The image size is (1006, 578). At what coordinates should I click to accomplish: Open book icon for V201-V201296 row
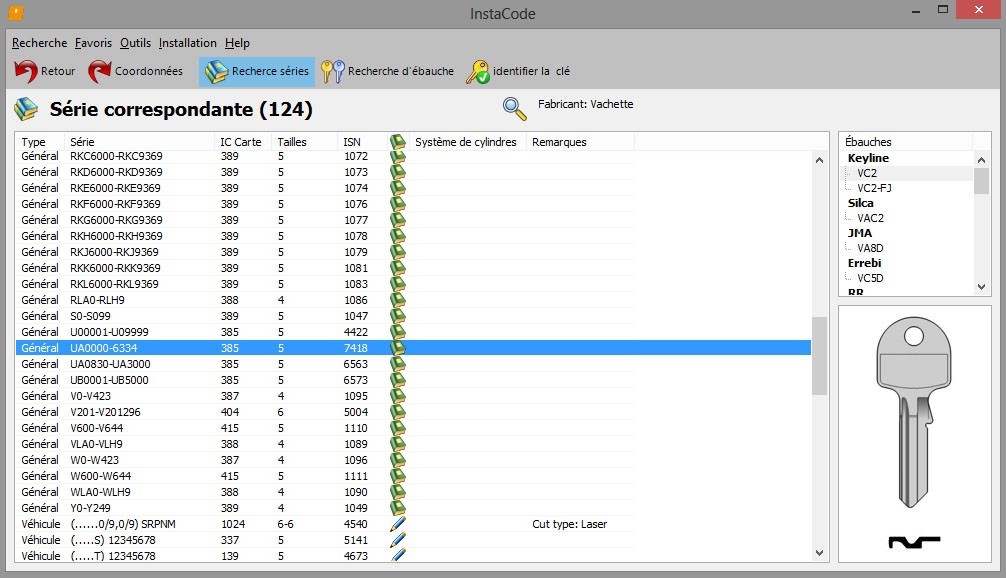(x=398, y=412)
